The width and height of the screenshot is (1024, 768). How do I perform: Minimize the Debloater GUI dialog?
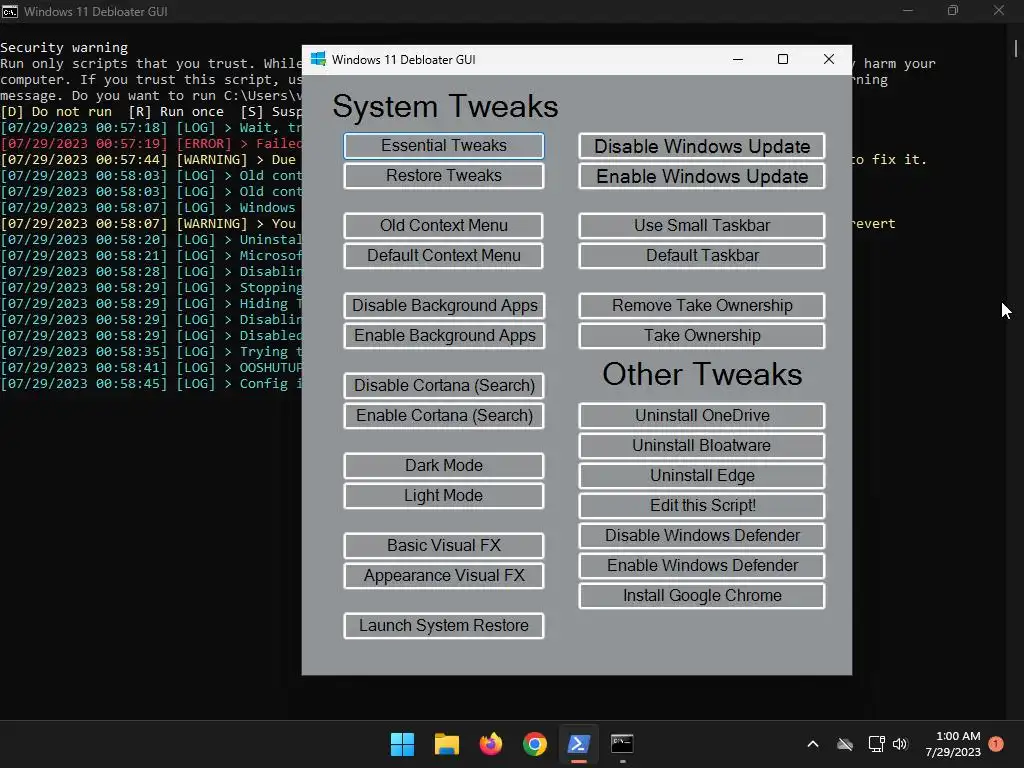(738, 59)
